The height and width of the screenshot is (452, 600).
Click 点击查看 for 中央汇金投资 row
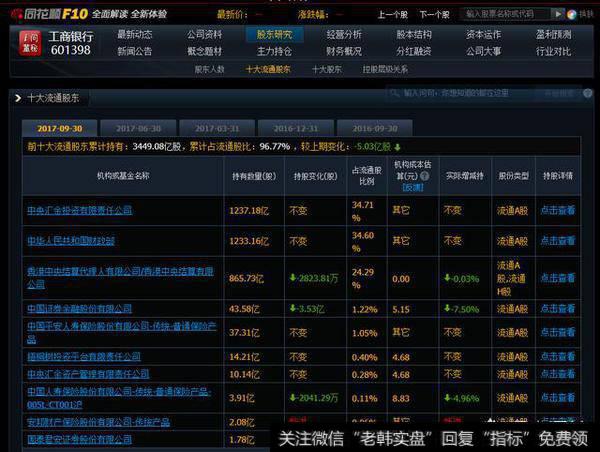(x=558, y=210)
